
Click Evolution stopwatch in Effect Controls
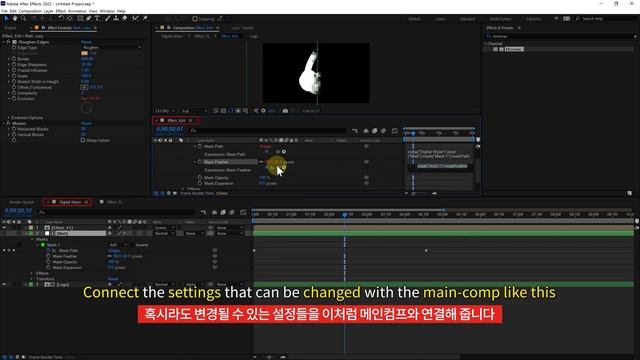point(14,99)
